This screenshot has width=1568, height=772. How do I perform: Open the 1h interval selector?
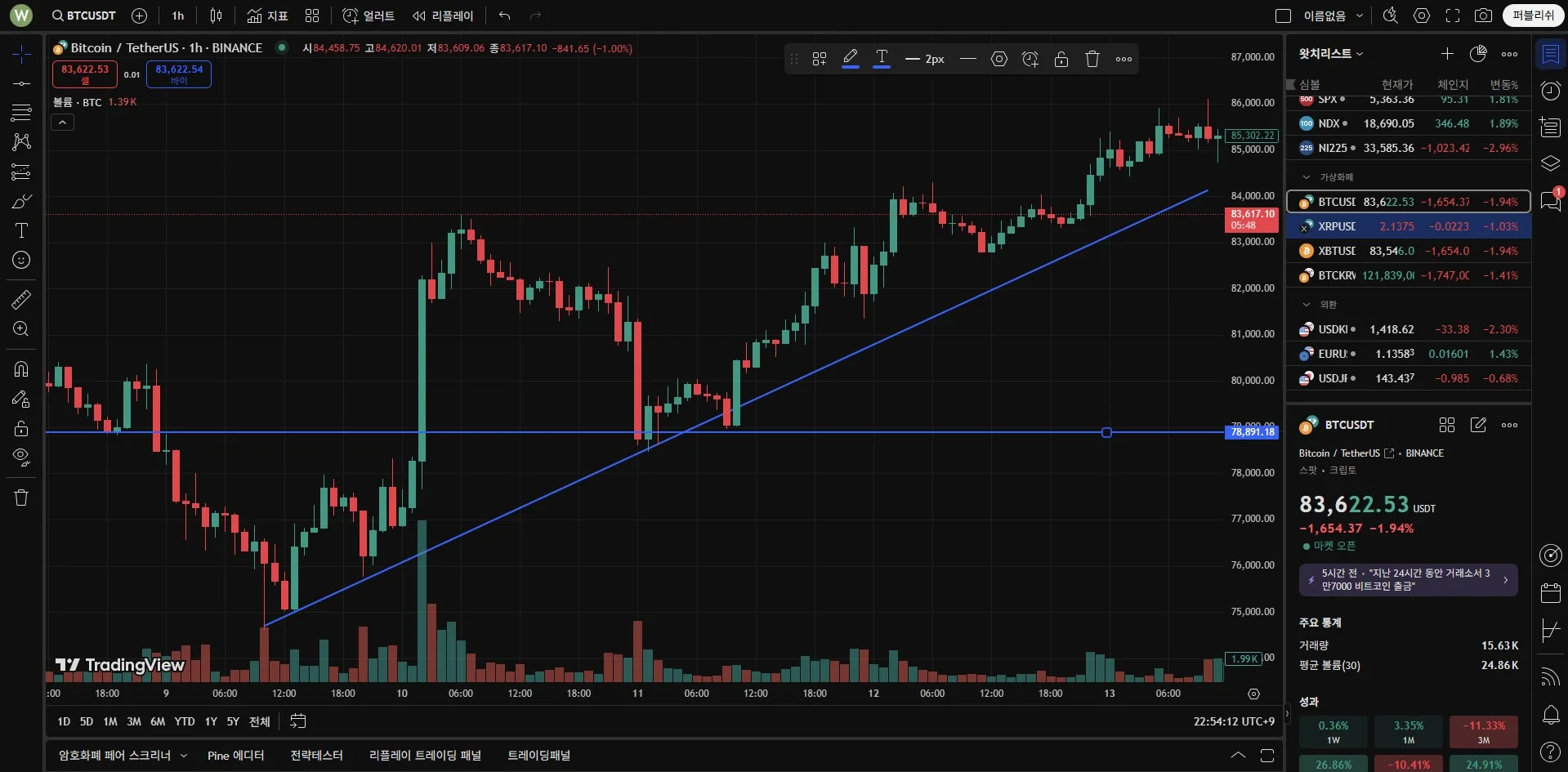pyautogui.click(x=178, y=16)
